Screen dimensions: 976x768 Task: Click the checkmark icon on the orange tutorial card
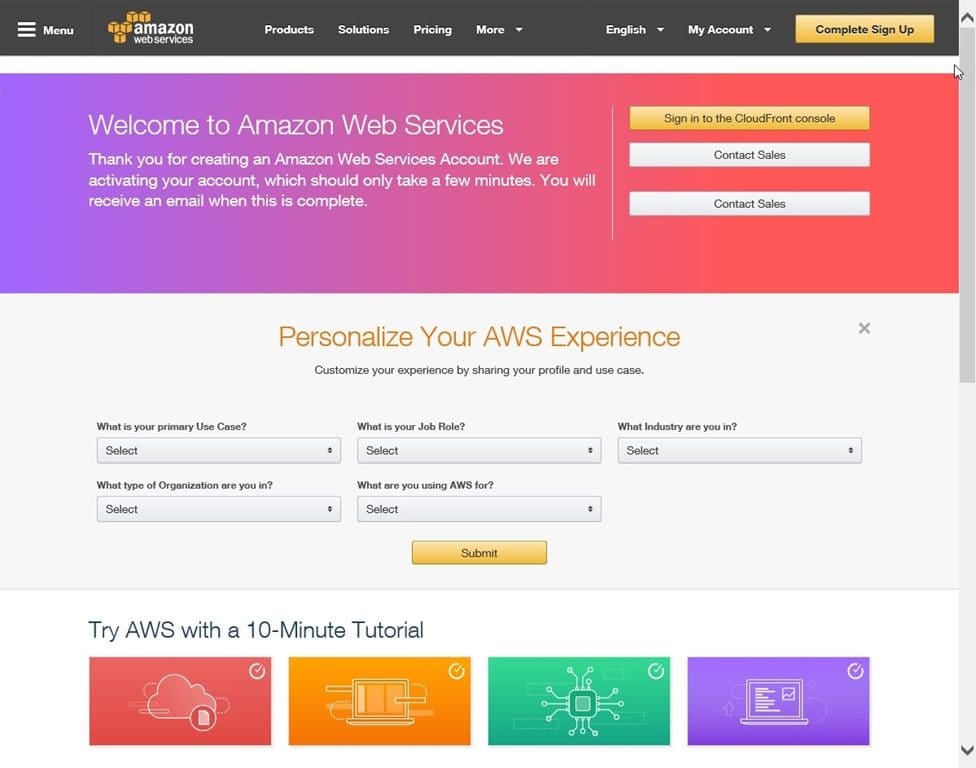point(456,671)
